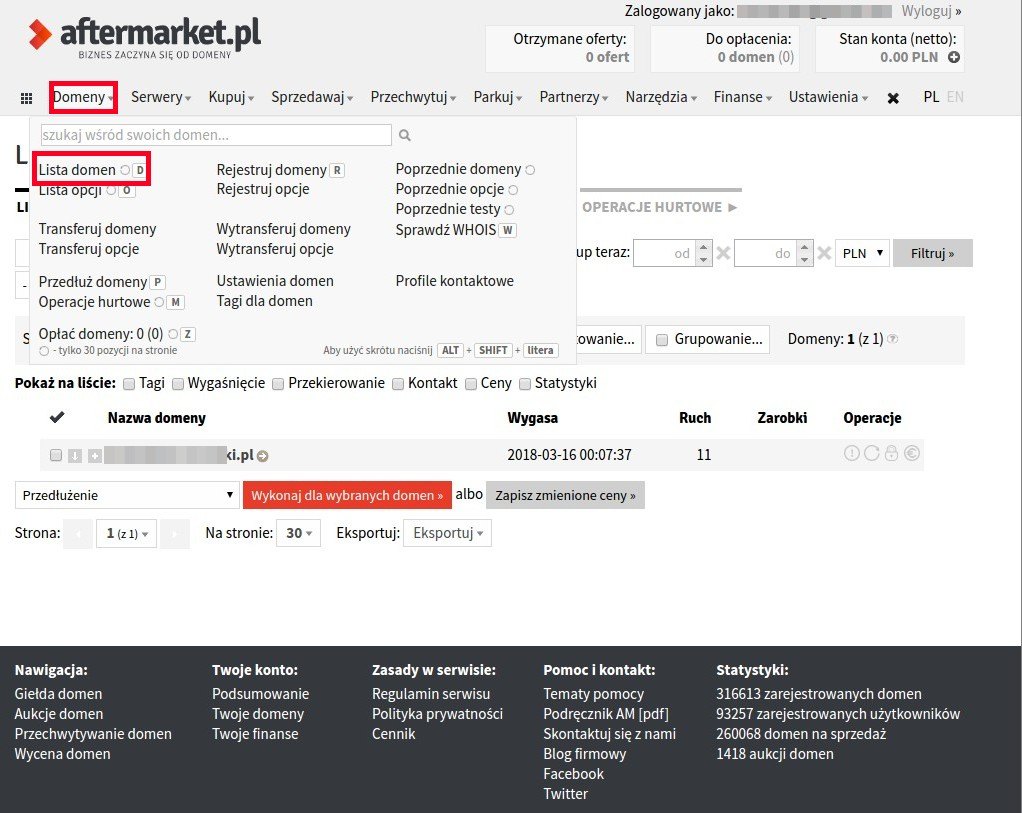Clear the 'od' price field with X

723,253
